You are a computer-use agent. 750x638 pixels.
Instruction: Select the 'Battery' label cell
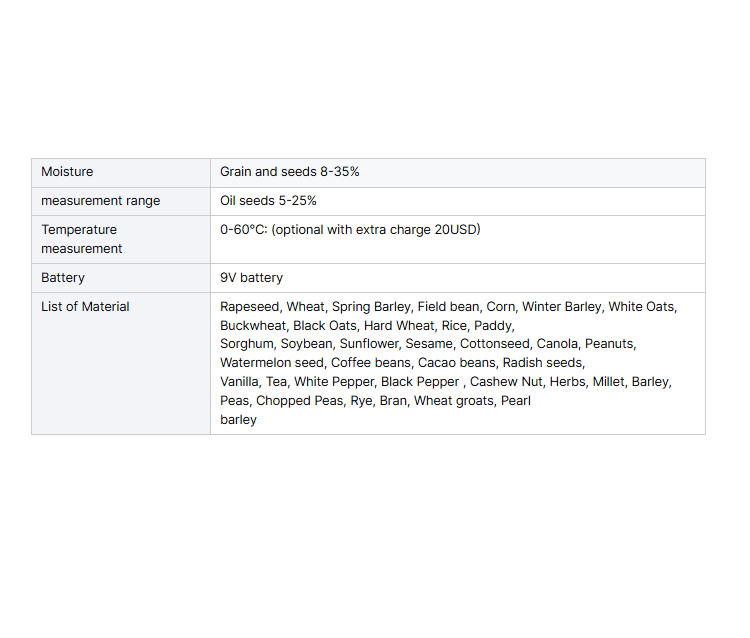[121, 278]
